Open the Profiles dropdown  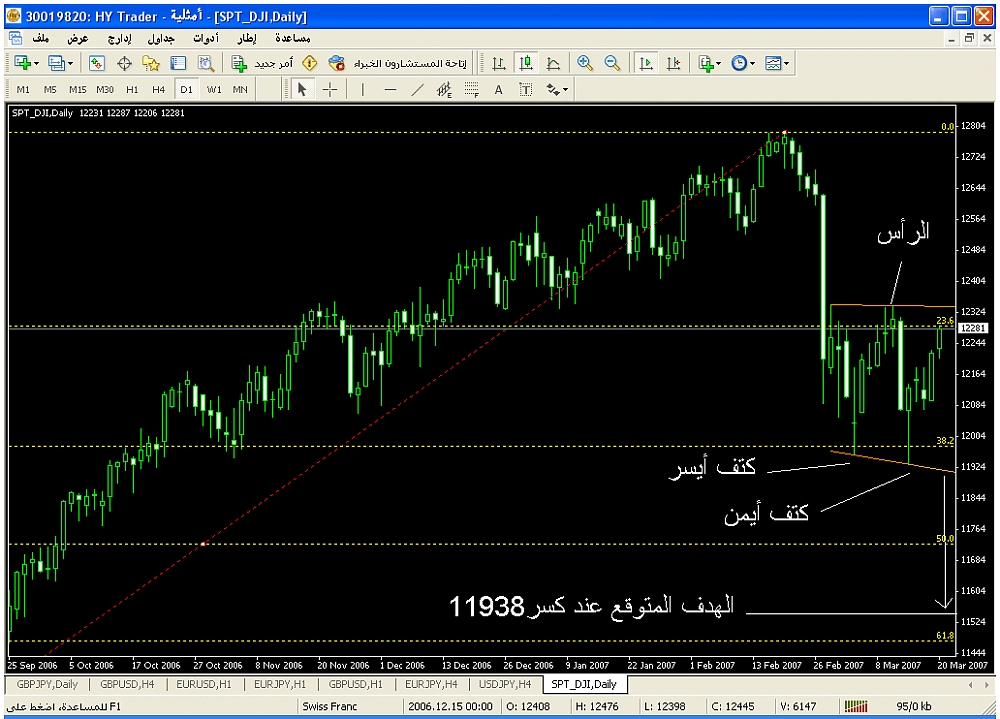61,63
